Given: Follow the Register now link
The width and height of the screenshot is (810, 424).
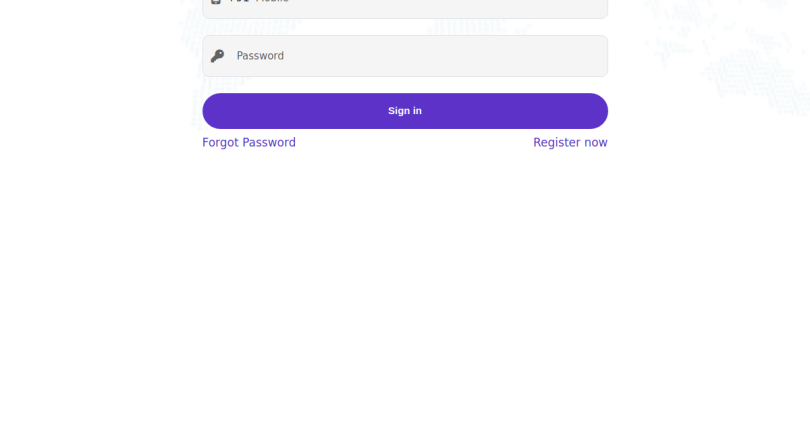Looking at the screenshot, I should (x=570, y=142).
